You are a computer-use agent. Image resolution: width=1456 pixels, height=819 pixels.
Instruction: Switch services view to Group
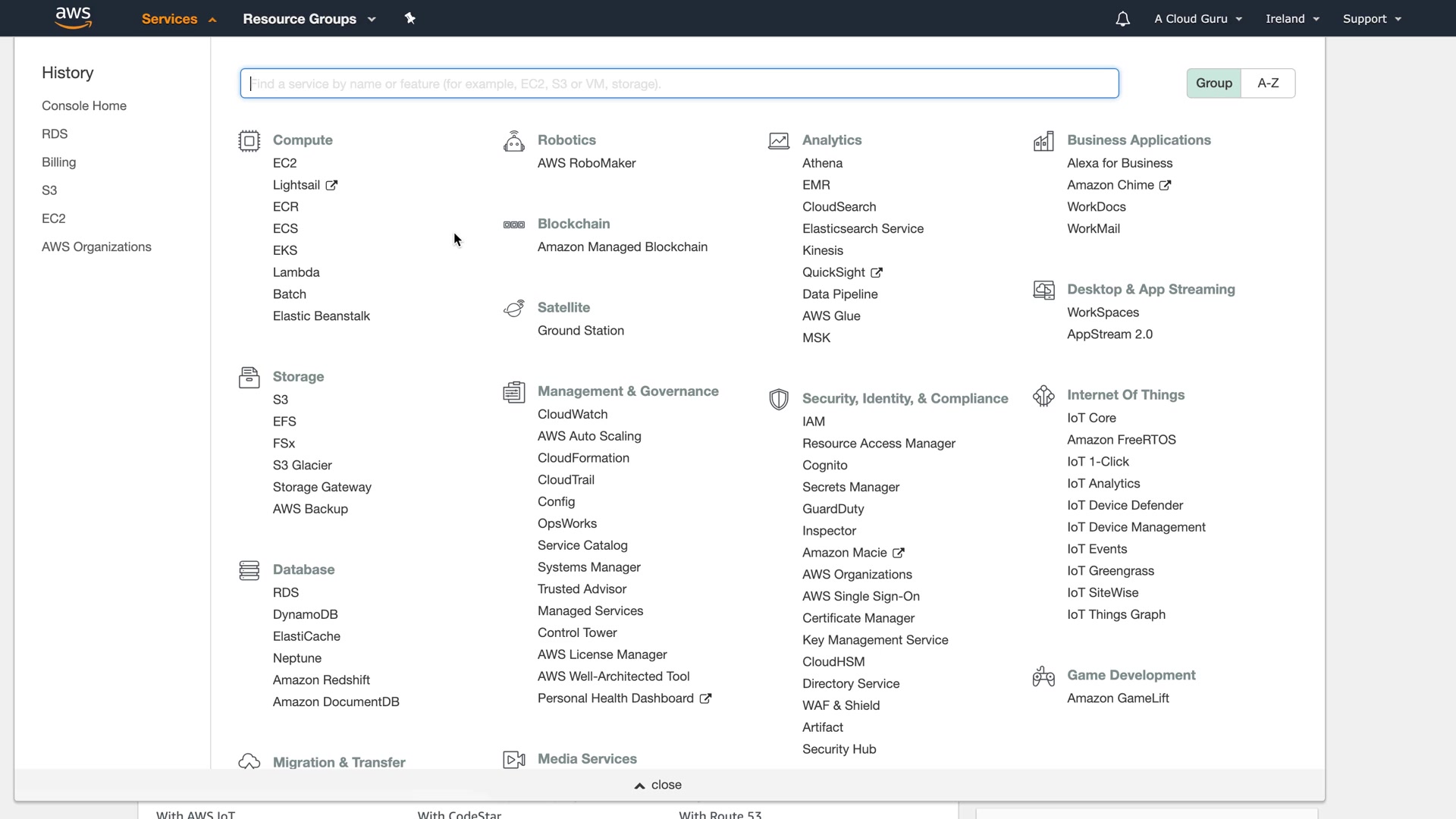click(1213, 83)
